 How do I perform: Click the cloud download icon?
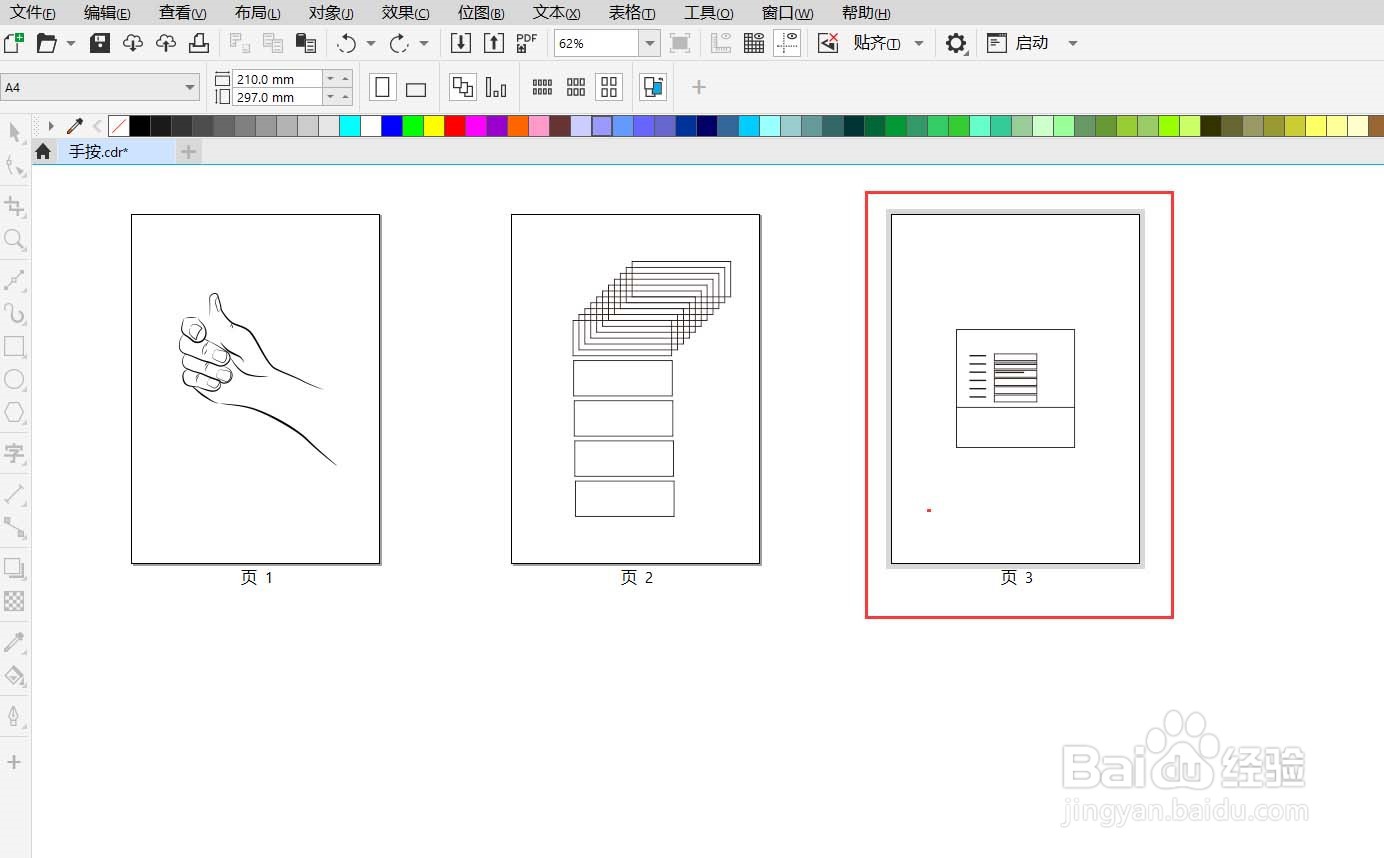[133, 43]
